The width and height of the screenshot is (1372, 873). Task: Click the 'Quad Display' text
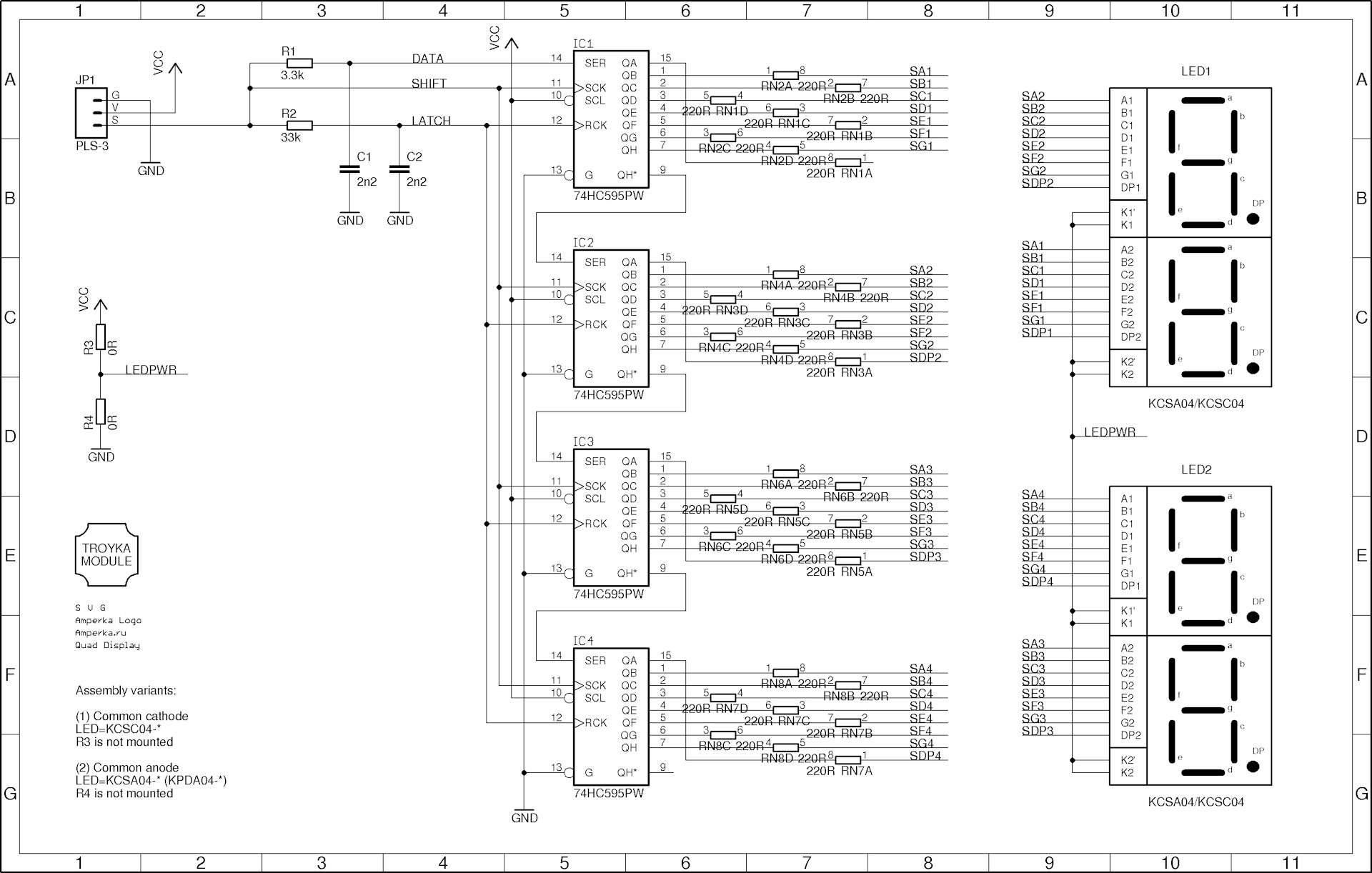click(108, 646)
